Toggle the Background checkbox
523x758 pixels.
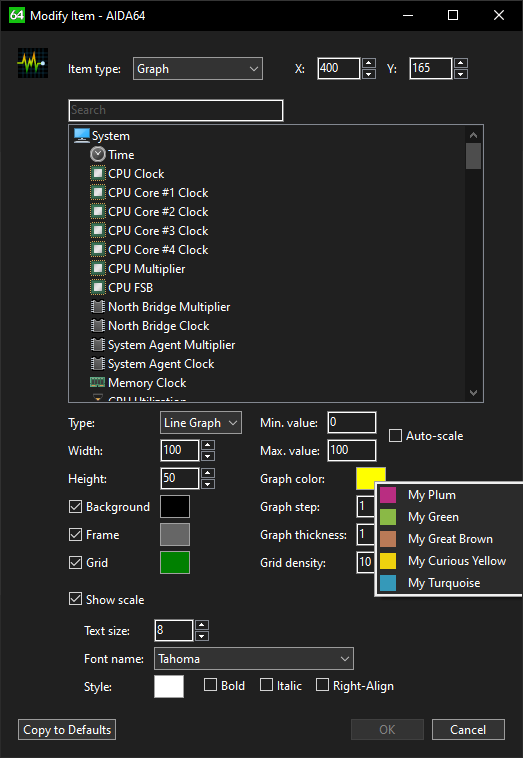75,507
